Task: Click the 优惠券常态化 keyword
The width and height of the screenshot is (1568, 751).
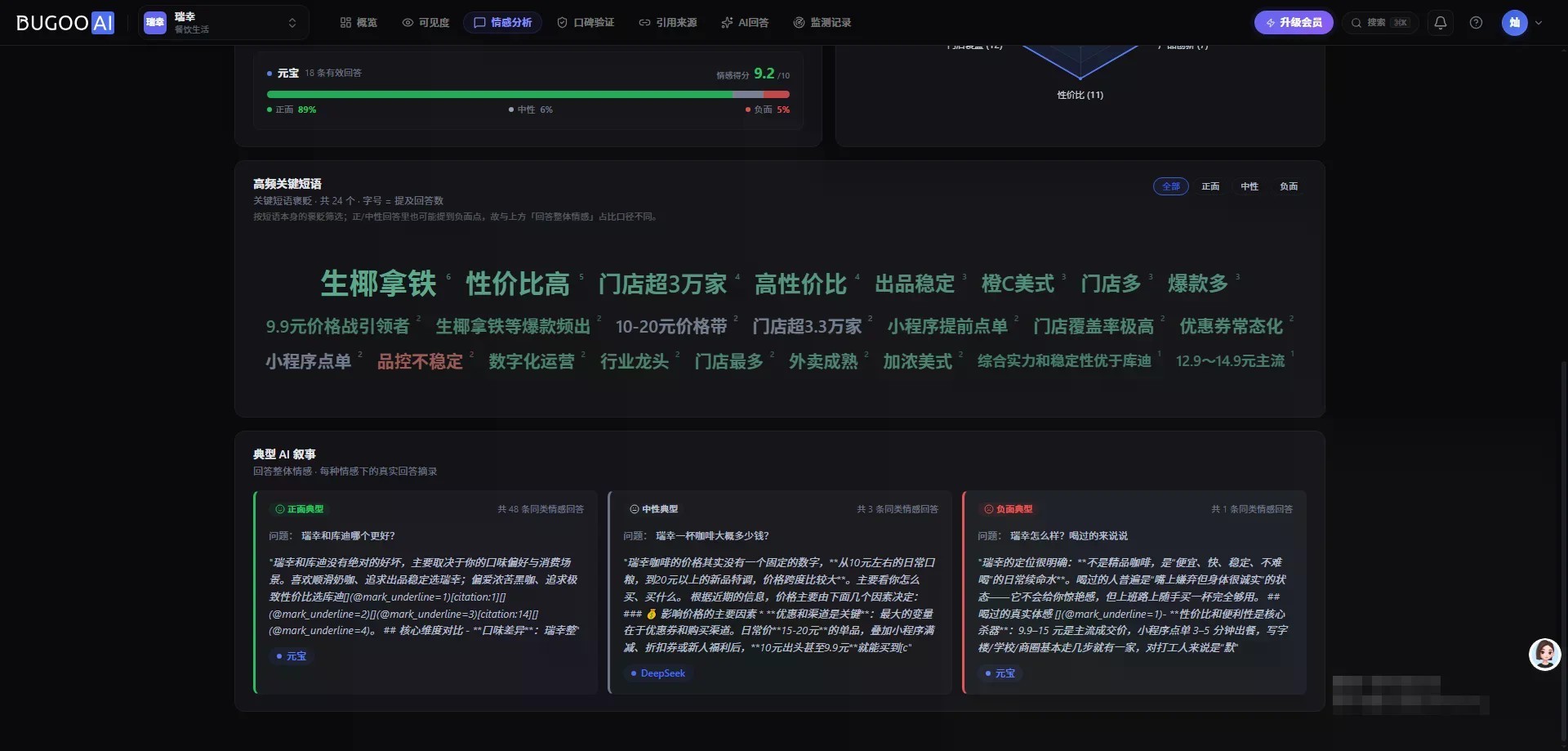Action: (x=1232, y=326)
